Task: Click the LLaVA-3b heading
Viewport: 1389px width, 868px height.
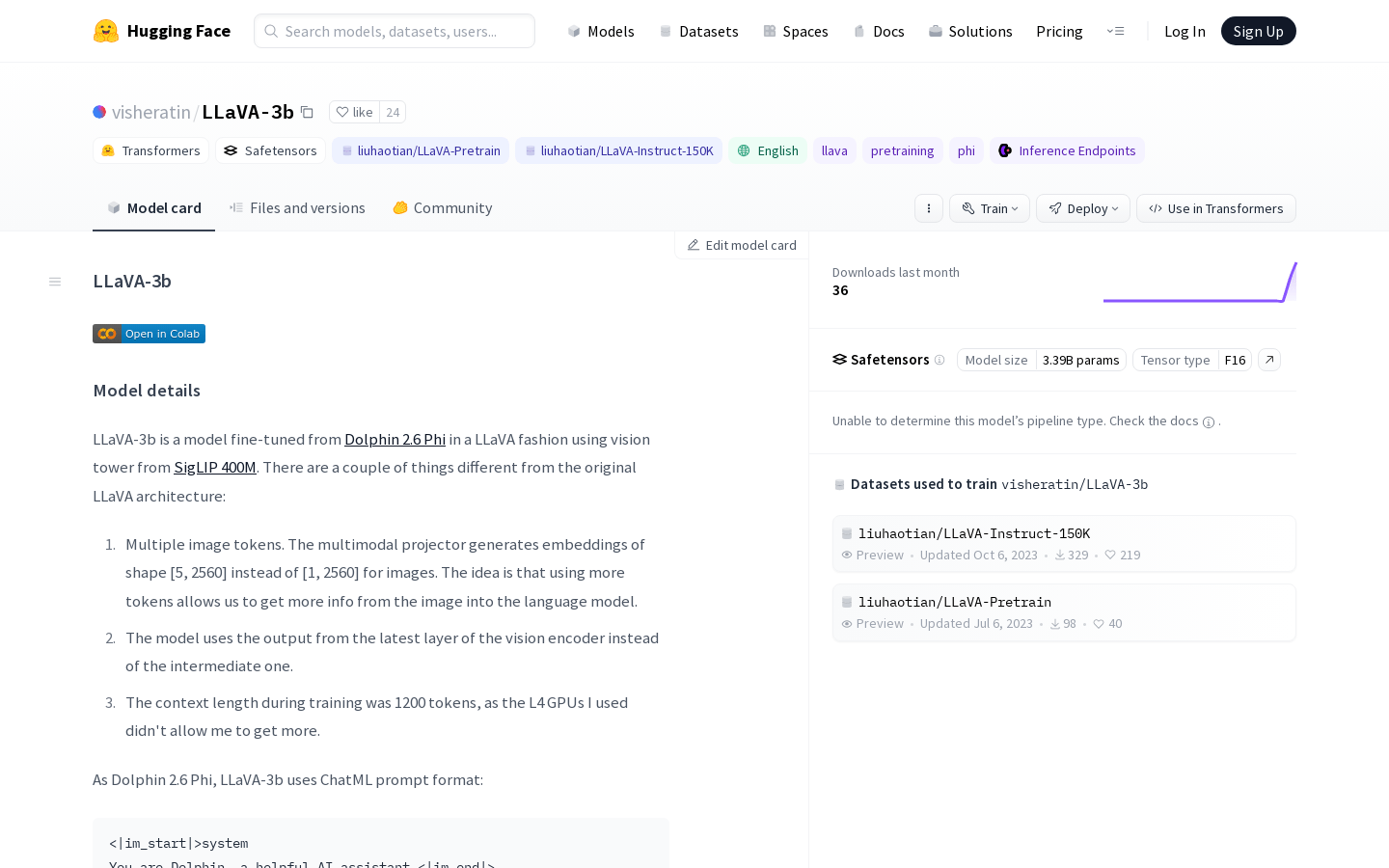Action: click(x=132, y=282)
